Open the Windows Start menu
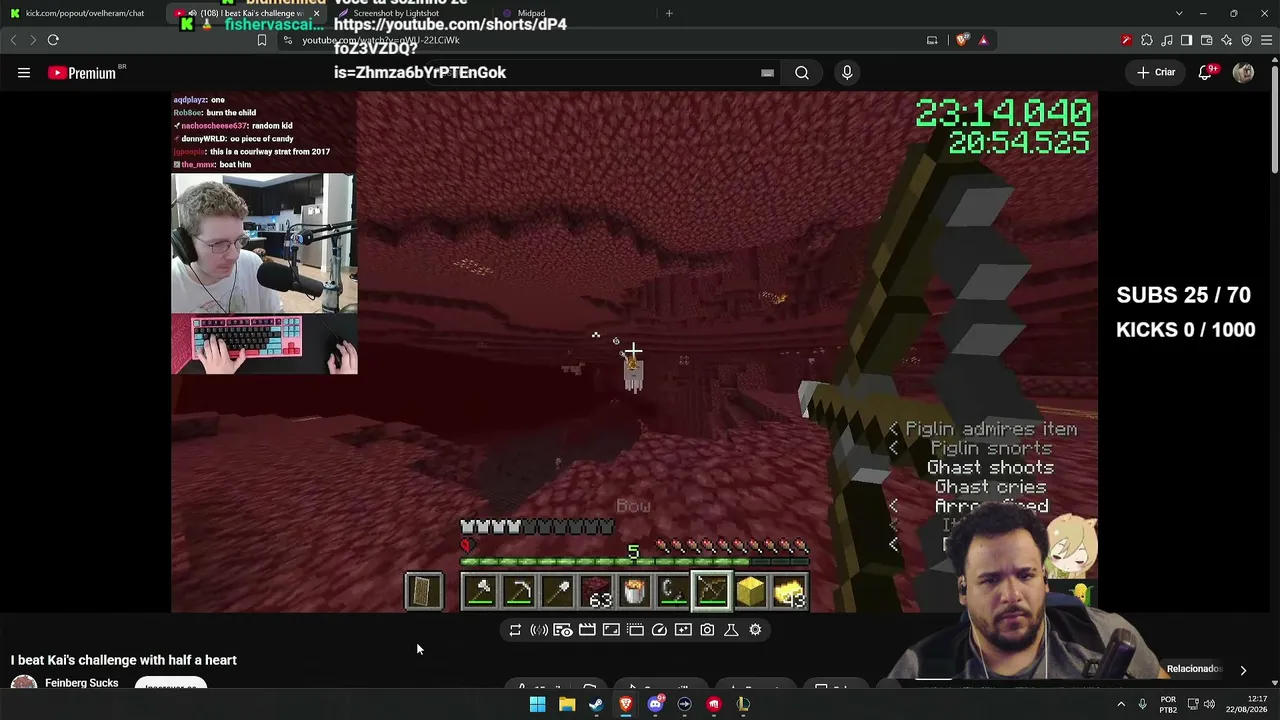Screen dimensions: 1280x720 (538, 705)
